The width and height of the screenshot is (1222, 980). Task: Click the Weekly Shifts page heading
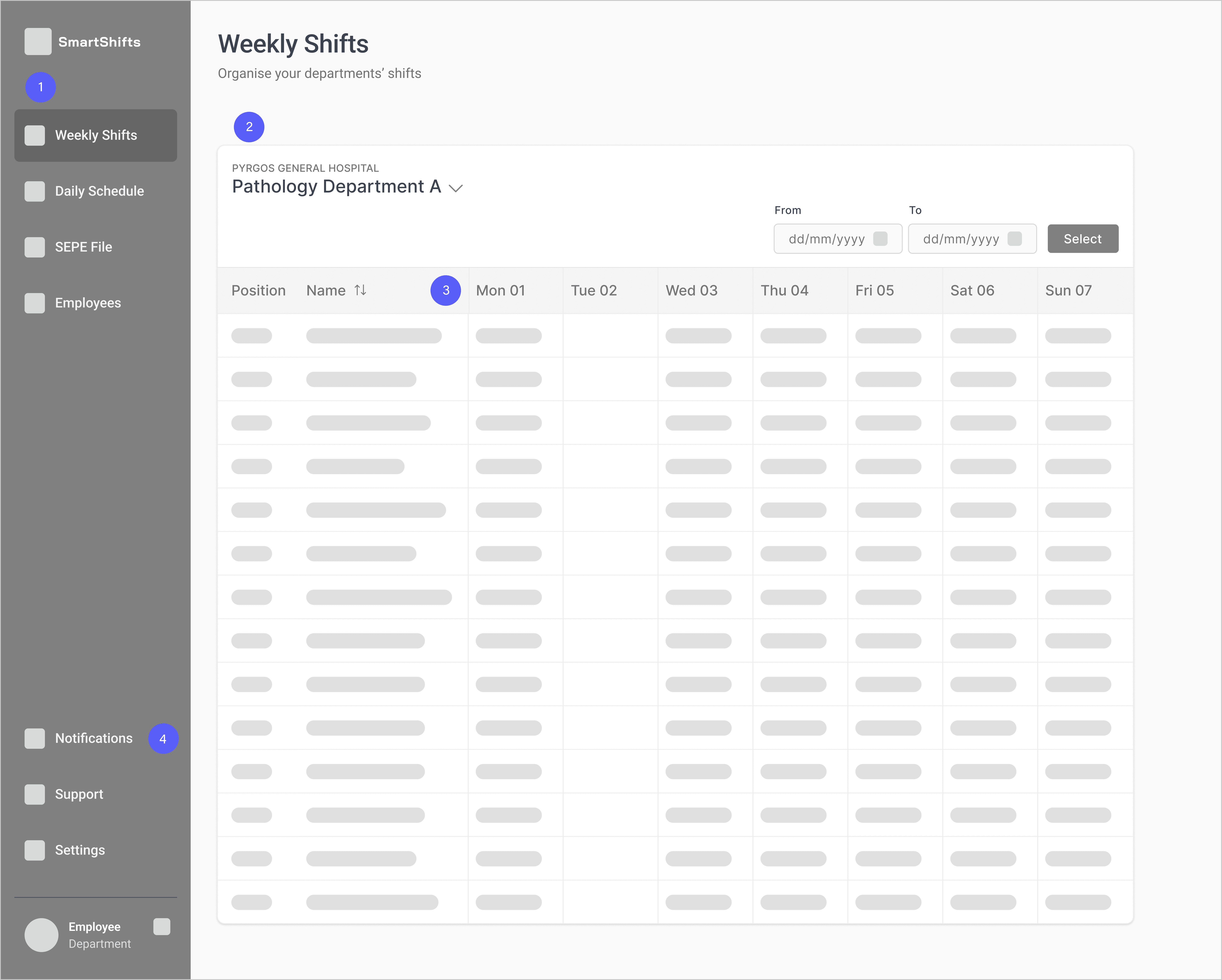point(293,44)
